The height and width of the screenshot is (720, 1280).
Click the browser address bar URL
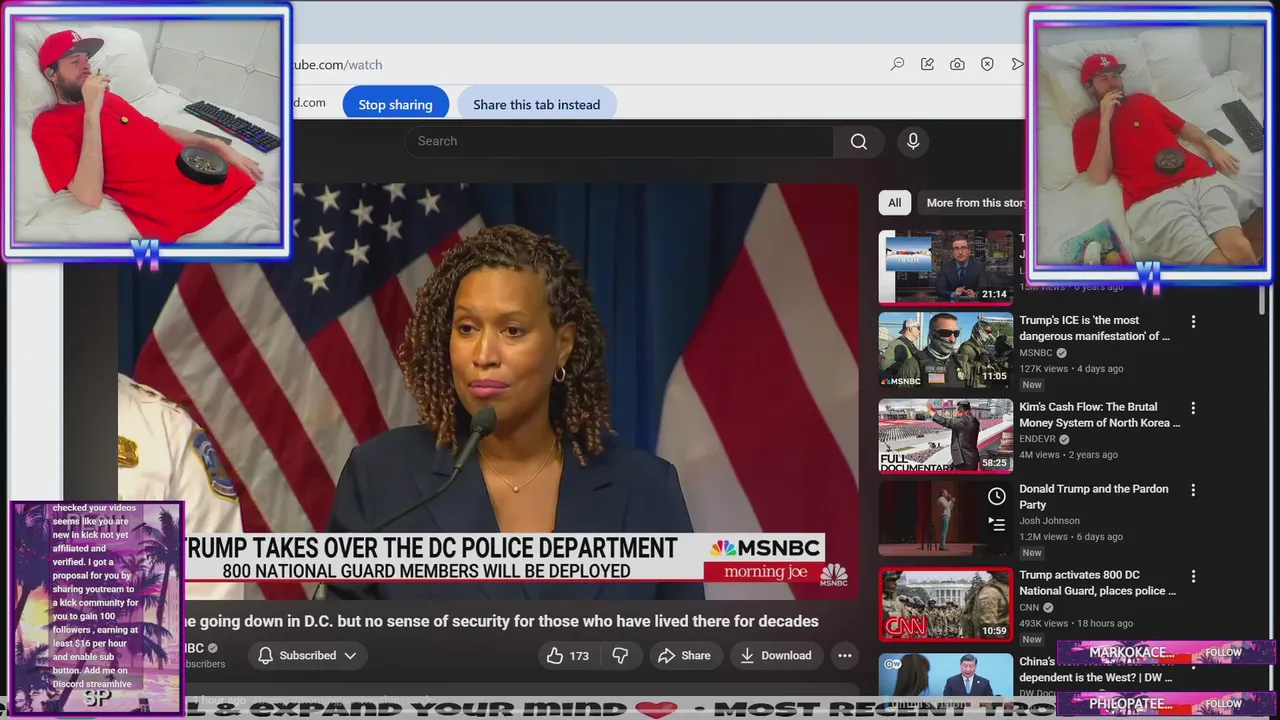point(337,65)
